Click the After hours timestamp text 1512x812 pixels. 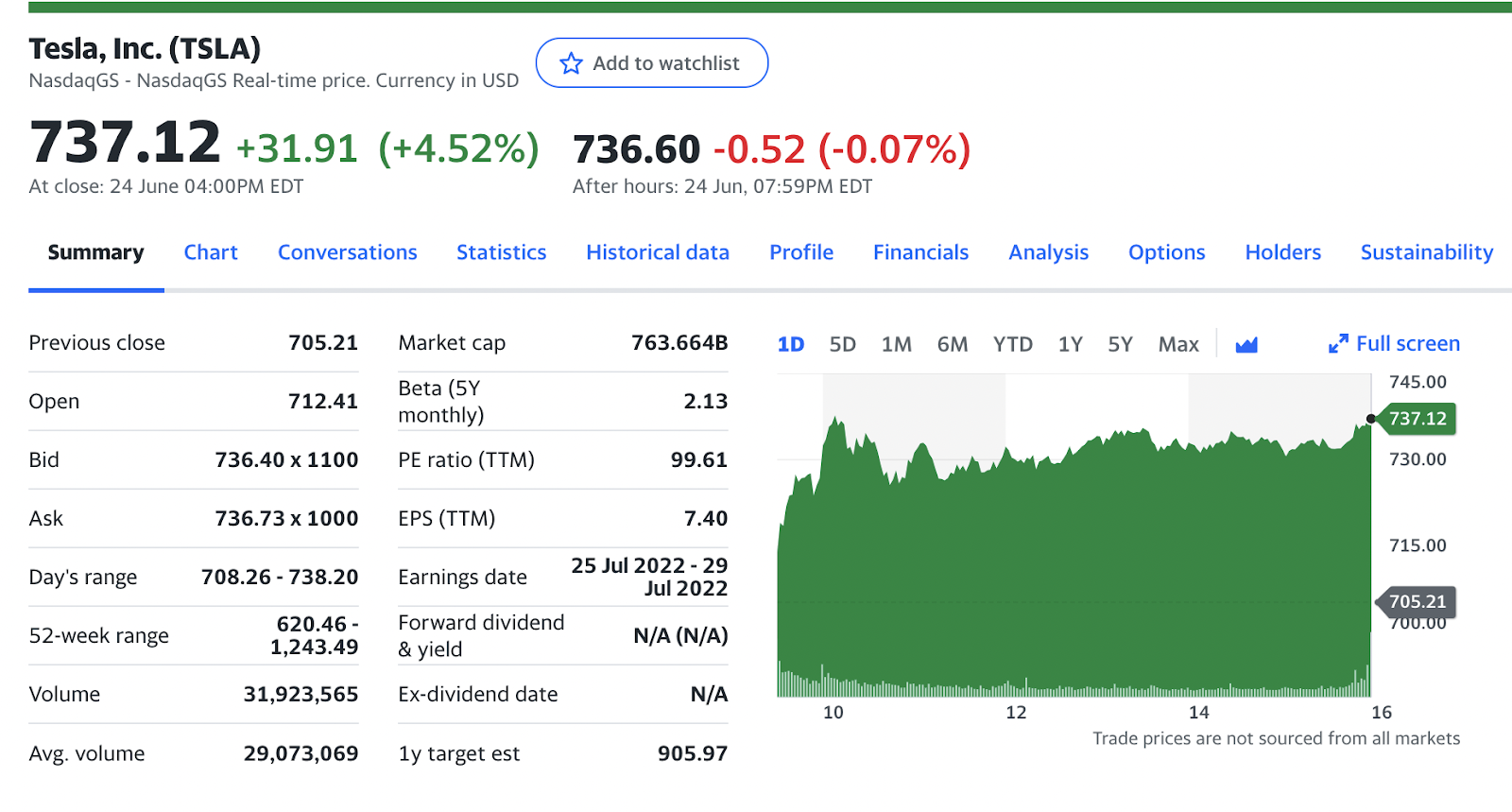pos(722,186)
